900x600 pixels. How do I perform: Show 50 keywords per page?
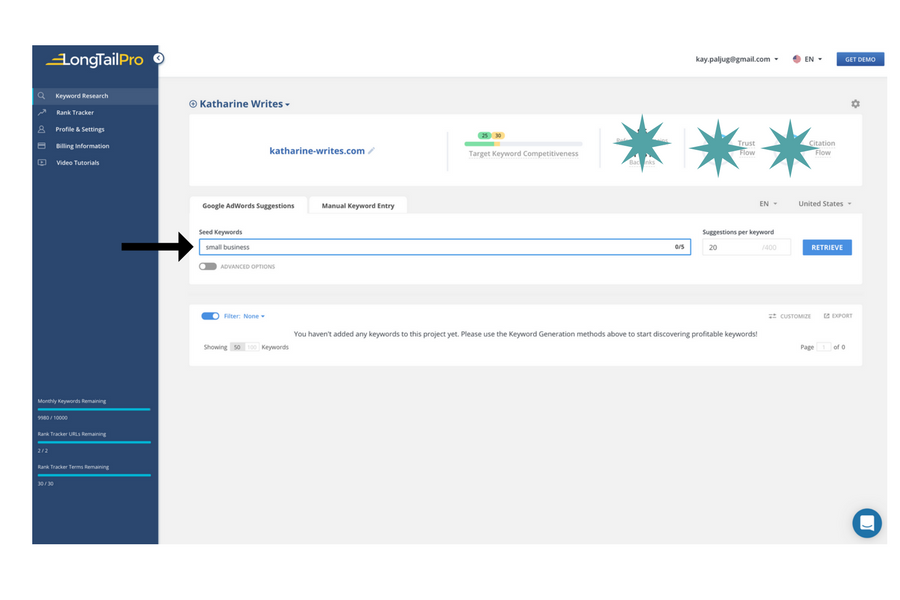click(237, 347)
